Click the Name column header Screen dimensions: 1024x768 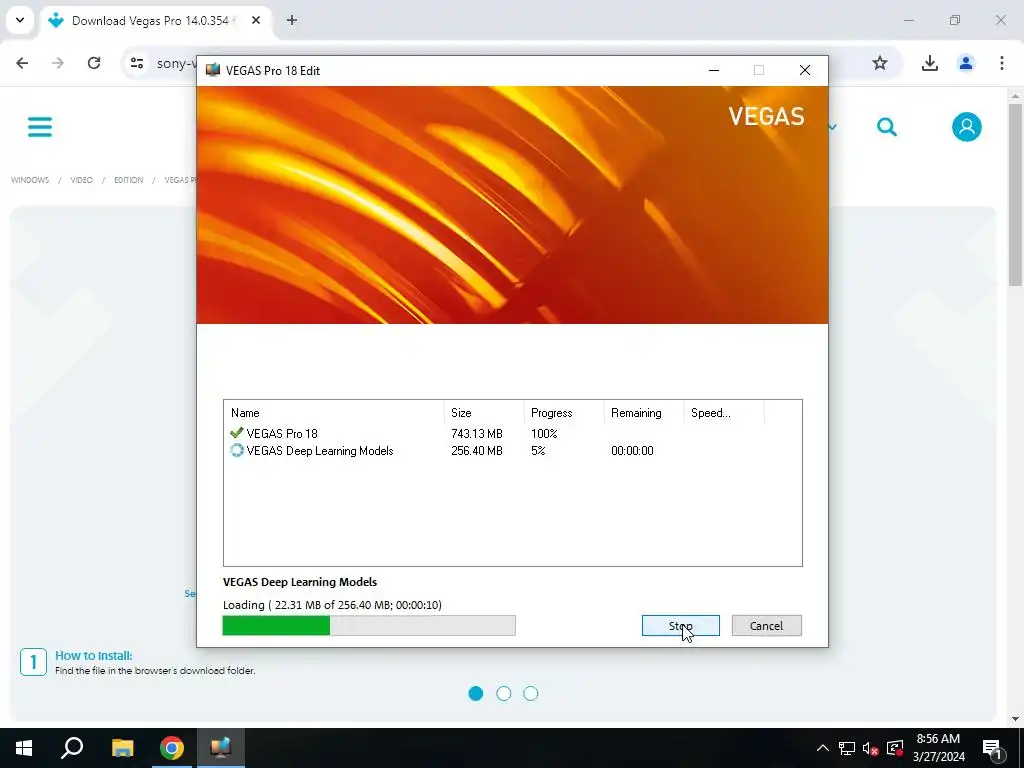point(334,413)
